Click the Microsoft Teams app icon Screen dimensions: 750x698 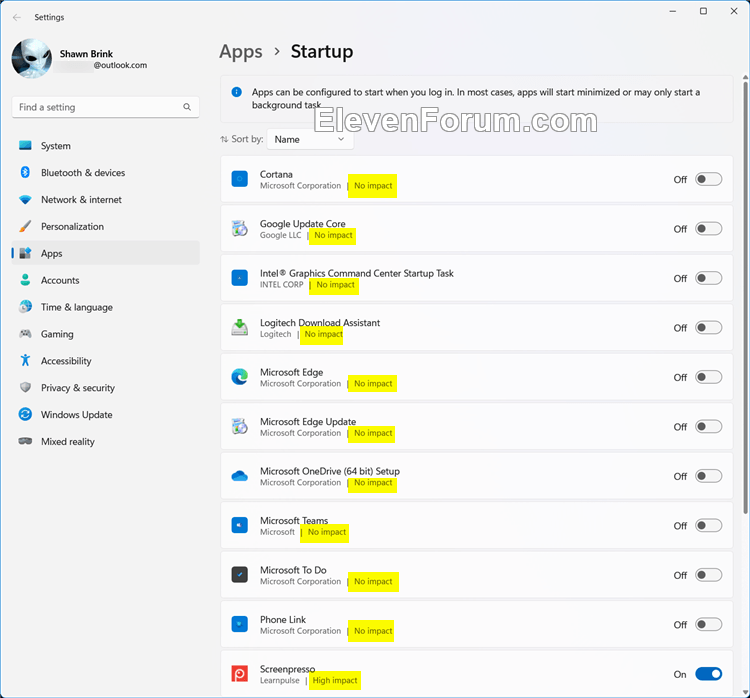pyautogui.click(x=240, y=525)
